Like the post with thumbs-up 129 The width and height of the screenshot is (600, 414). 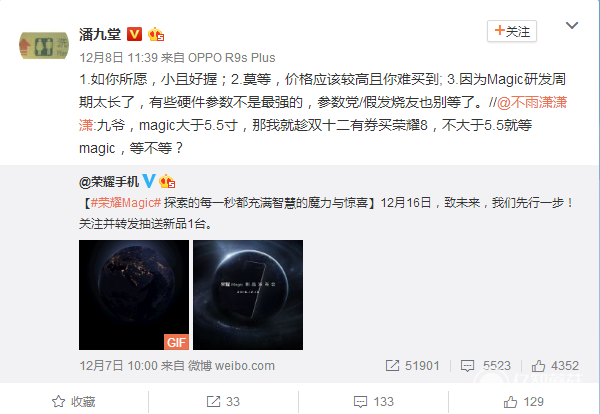click(510, 402)
